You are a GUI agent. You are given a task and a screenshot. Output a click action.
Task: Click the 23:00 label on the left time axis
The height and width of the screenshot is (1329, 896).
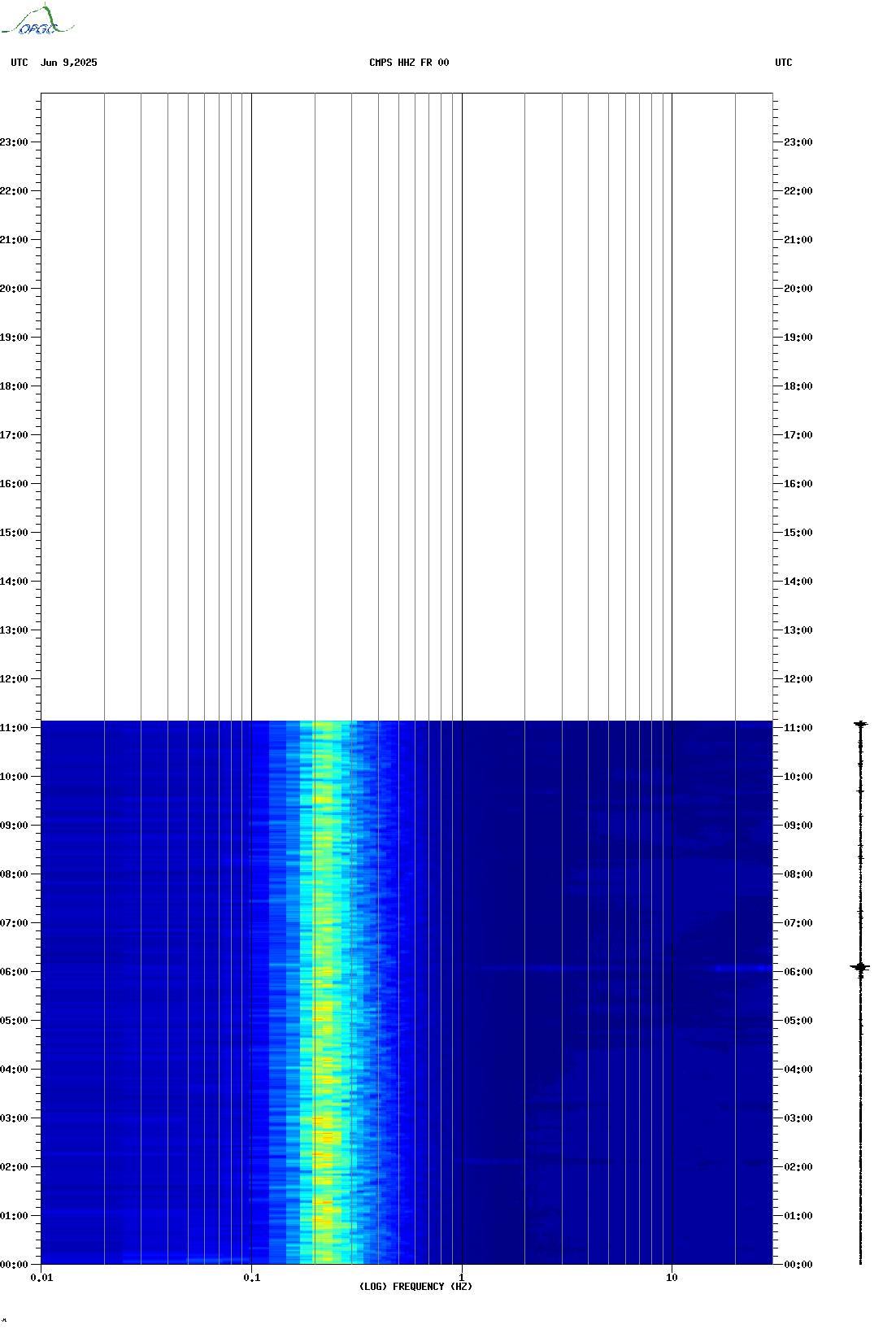pos(13,142)
